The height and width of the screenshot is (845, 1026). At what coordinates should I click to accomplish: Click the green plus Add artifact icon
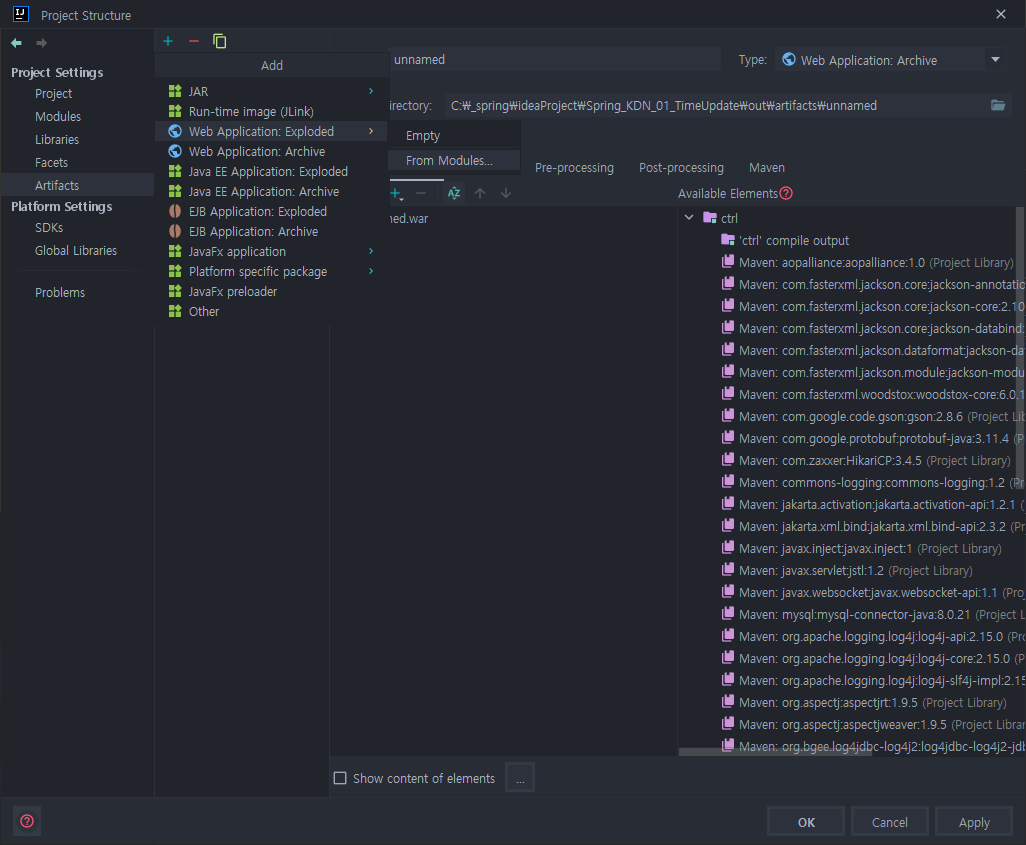coord(168,41)
